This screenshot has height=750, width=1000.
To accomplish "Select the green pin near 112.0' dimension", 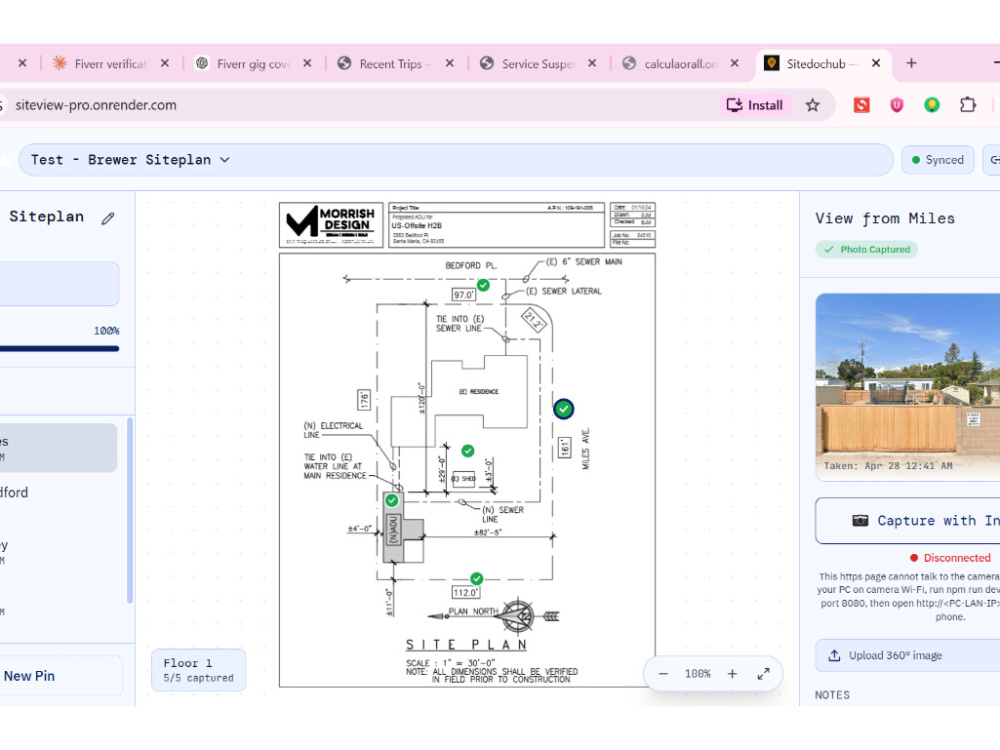I will pos(476,578).
